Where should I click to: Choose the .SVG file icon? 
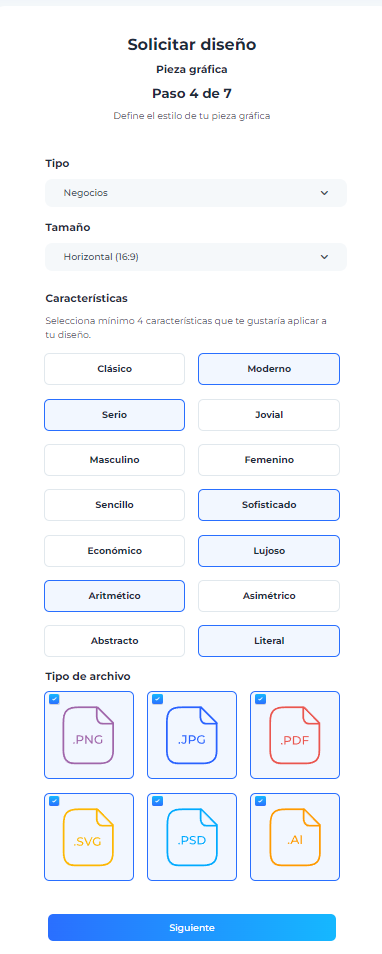coord(88,837)
